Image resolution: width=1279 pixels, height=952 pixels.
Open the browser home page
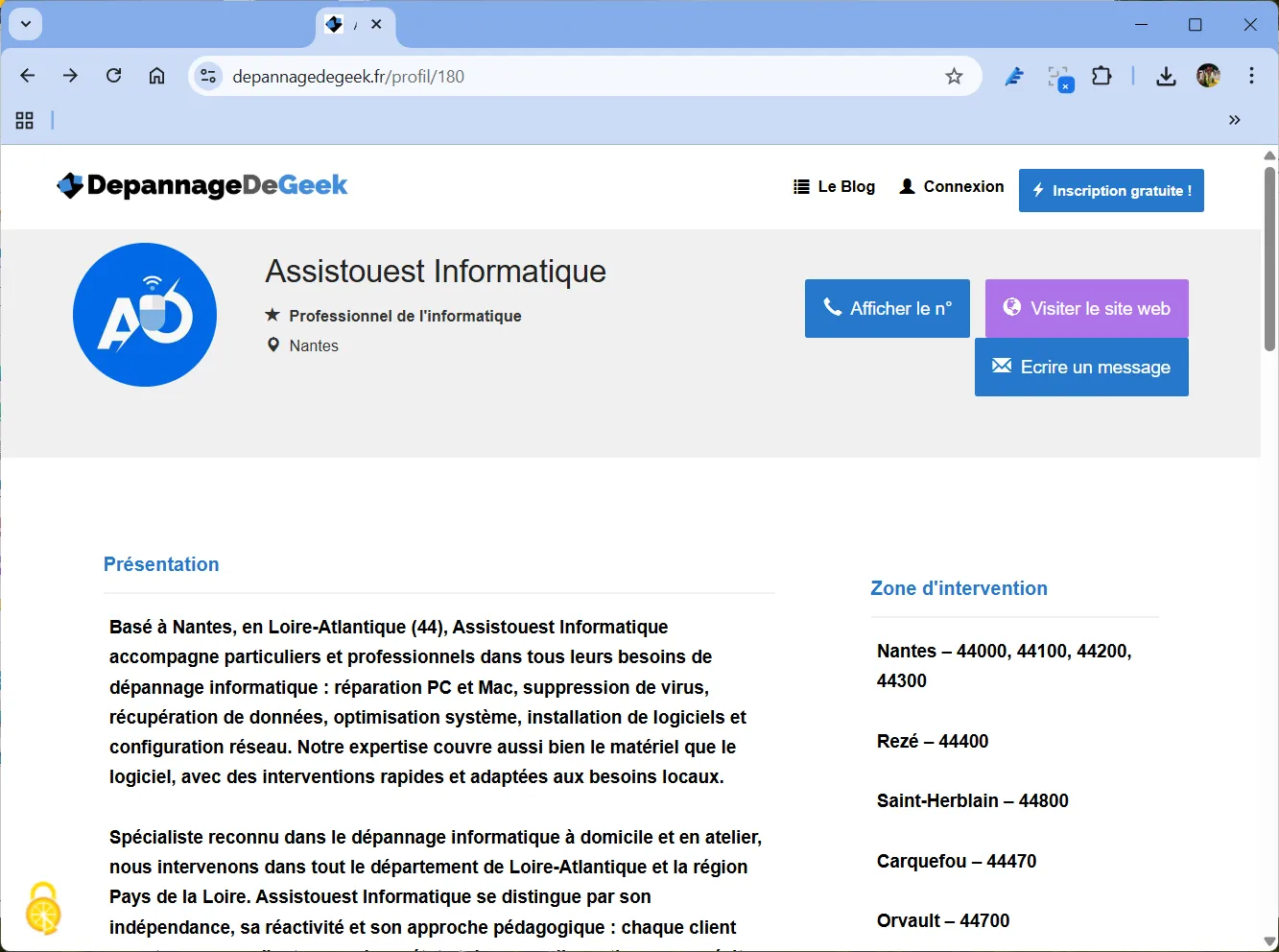[x=156, y=76]
